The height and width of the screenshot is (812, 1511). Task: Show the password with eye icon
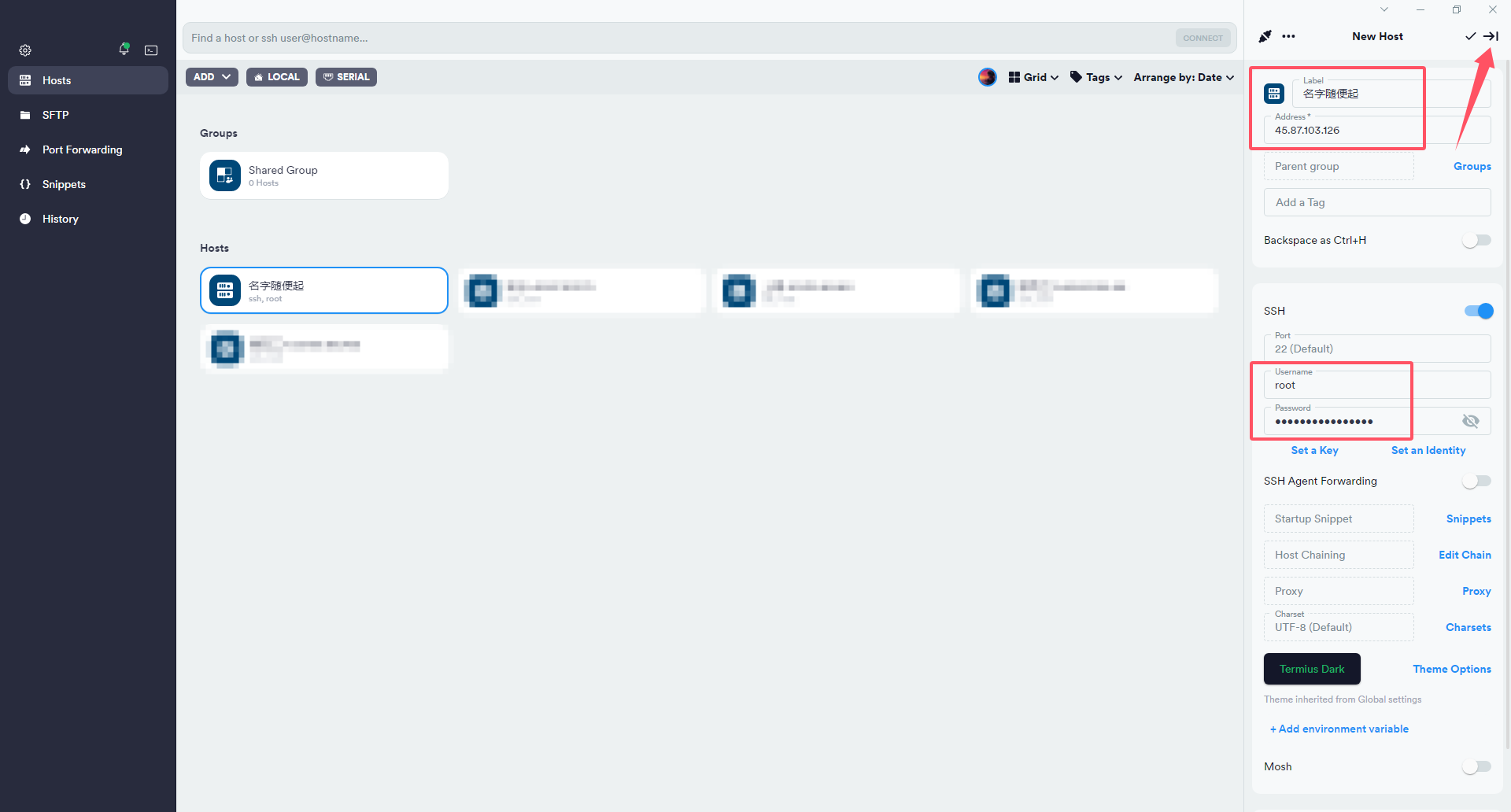1470,421
